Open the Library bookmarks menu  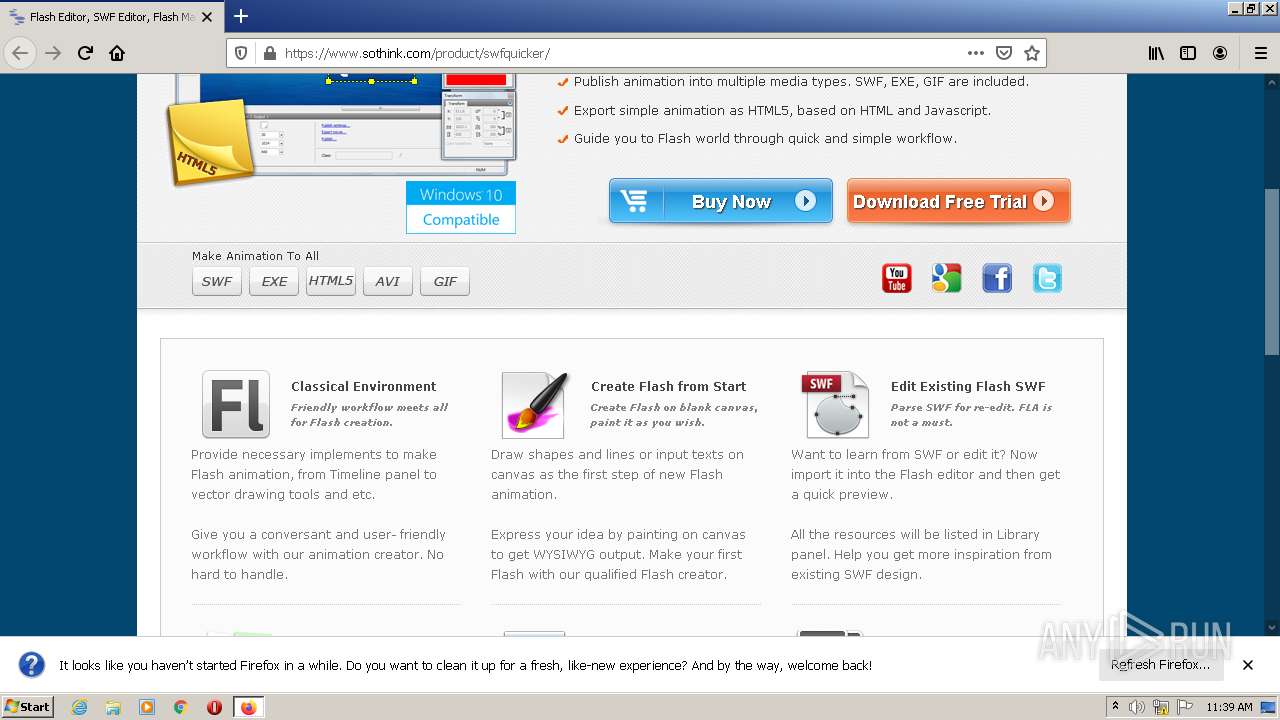(x=1156, y=53)
